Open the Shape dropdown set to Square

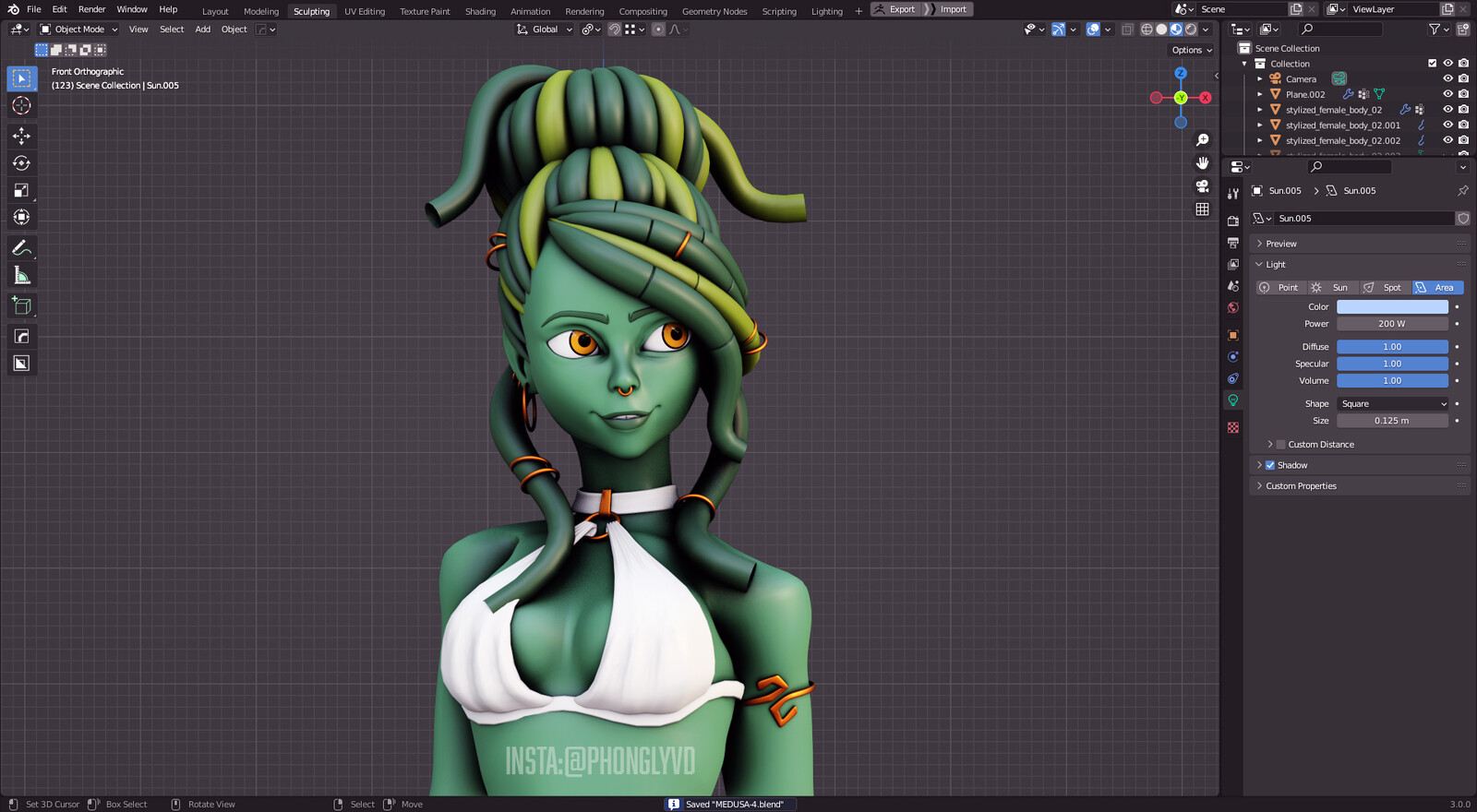(x=1393, y=404)
